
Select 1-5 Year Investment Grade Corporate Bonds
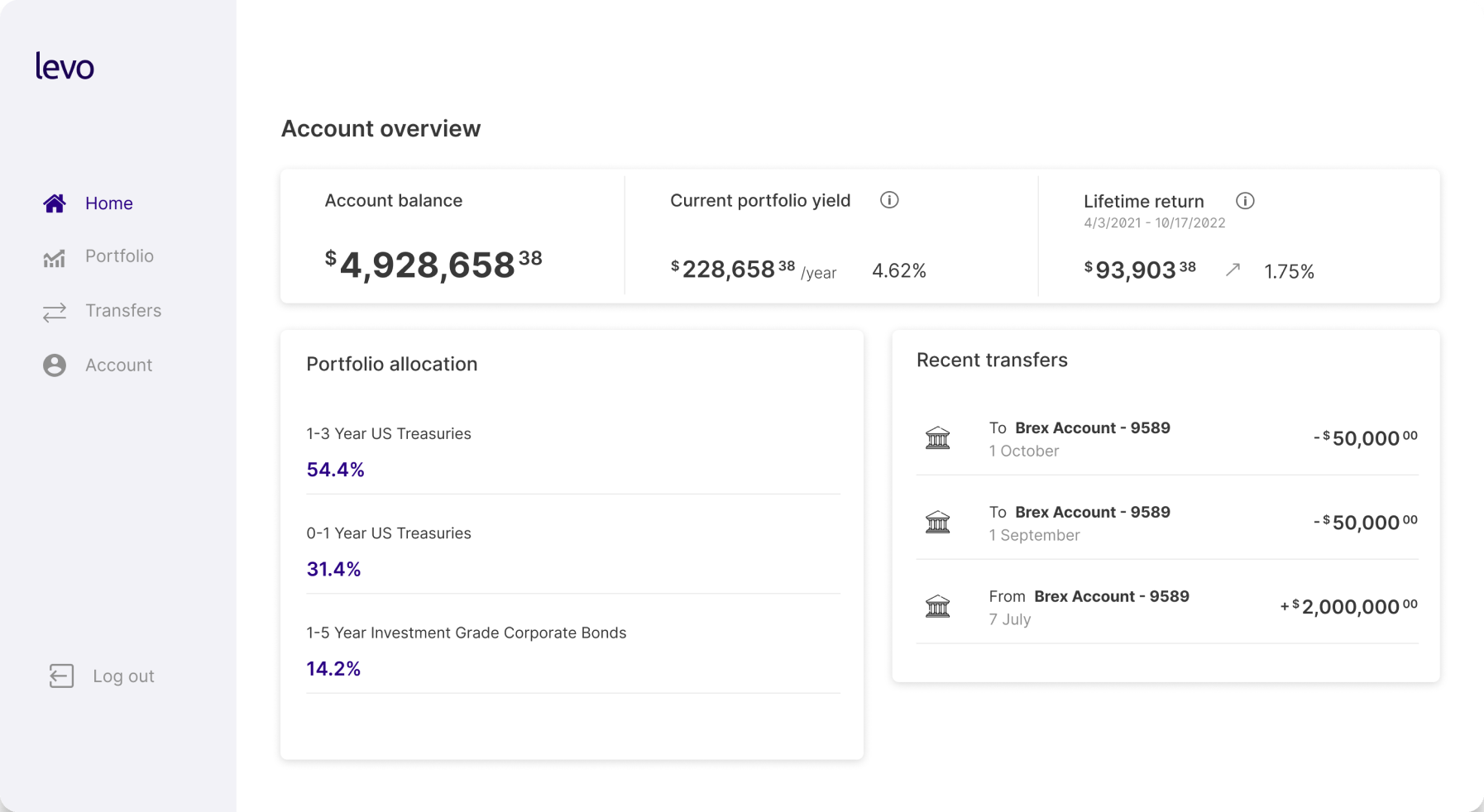(x=573, y=650)
